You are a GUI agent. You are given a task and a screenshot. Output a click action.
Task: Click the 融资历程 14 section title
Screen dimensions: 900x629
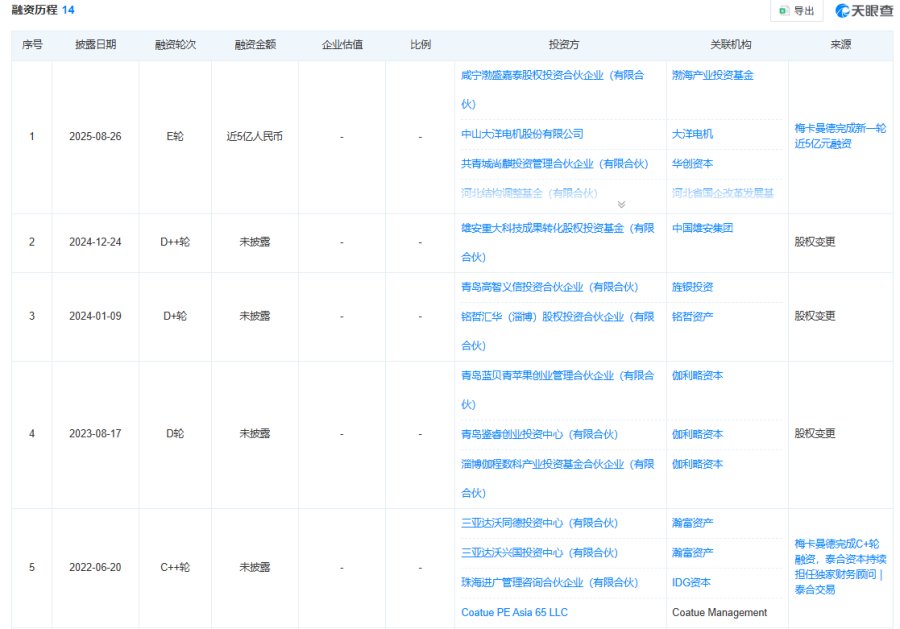(43, 10)
